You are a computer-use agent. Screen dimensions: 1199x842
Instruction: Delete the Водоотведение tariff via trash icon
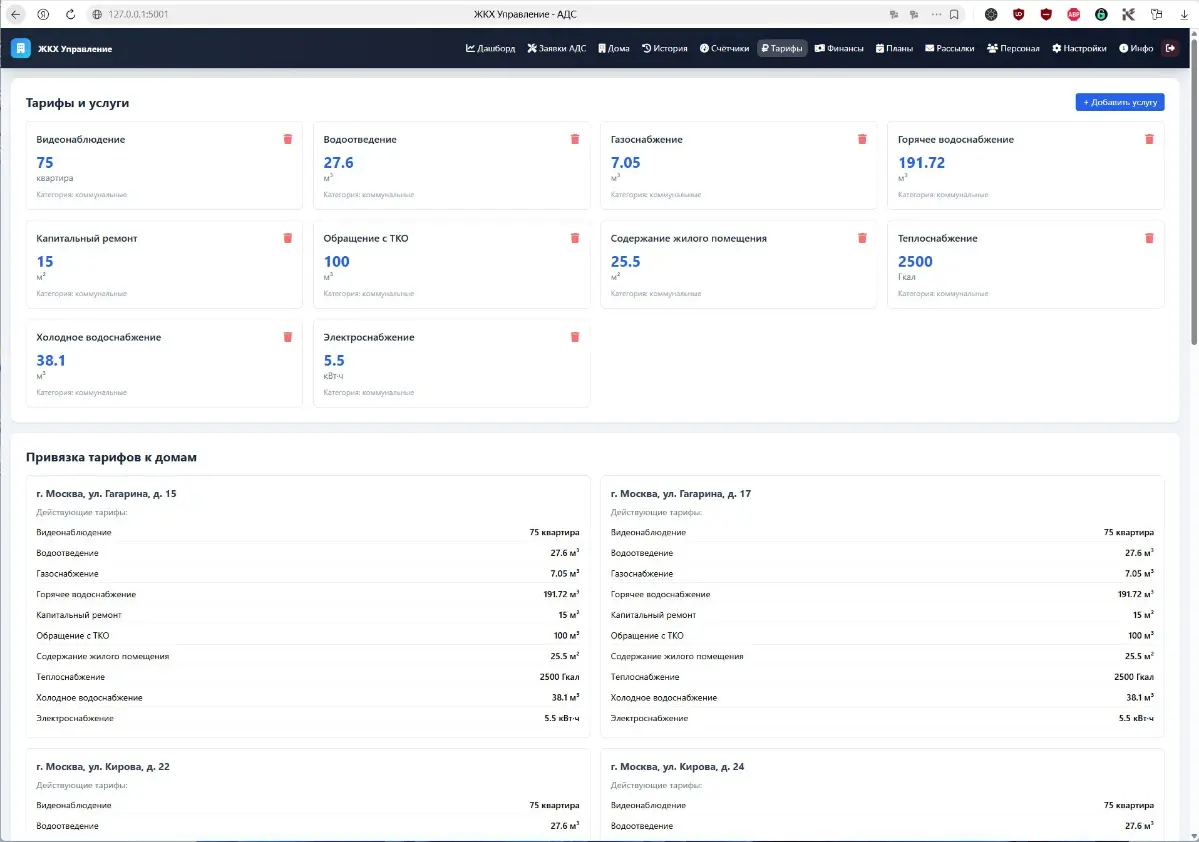[575, 139]
